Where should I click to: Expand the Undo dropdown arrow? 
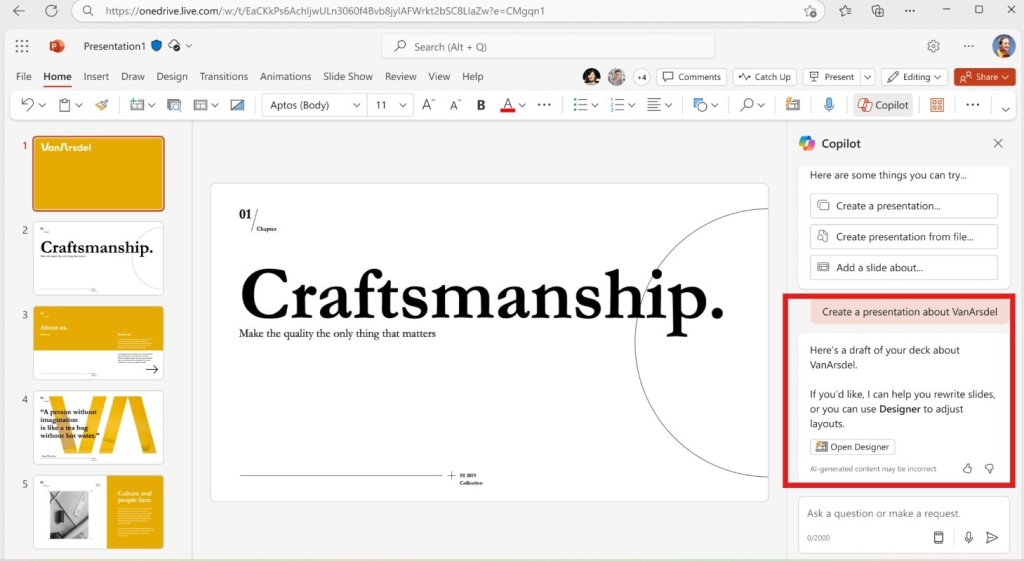[x=42, y=105]
